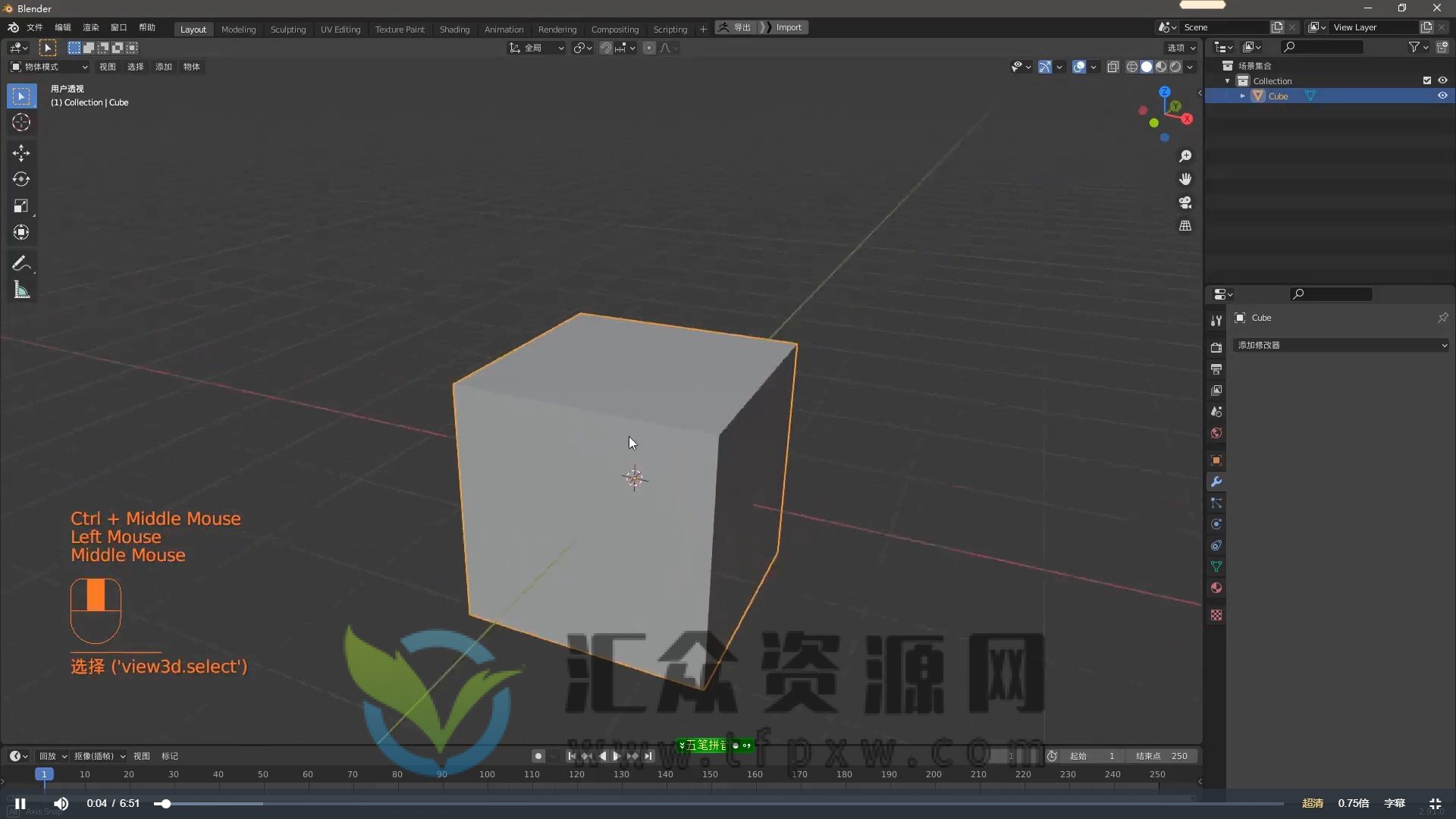1456x819 pixels.
Task: Toggle auto keying record button
Action: [538, 756]
